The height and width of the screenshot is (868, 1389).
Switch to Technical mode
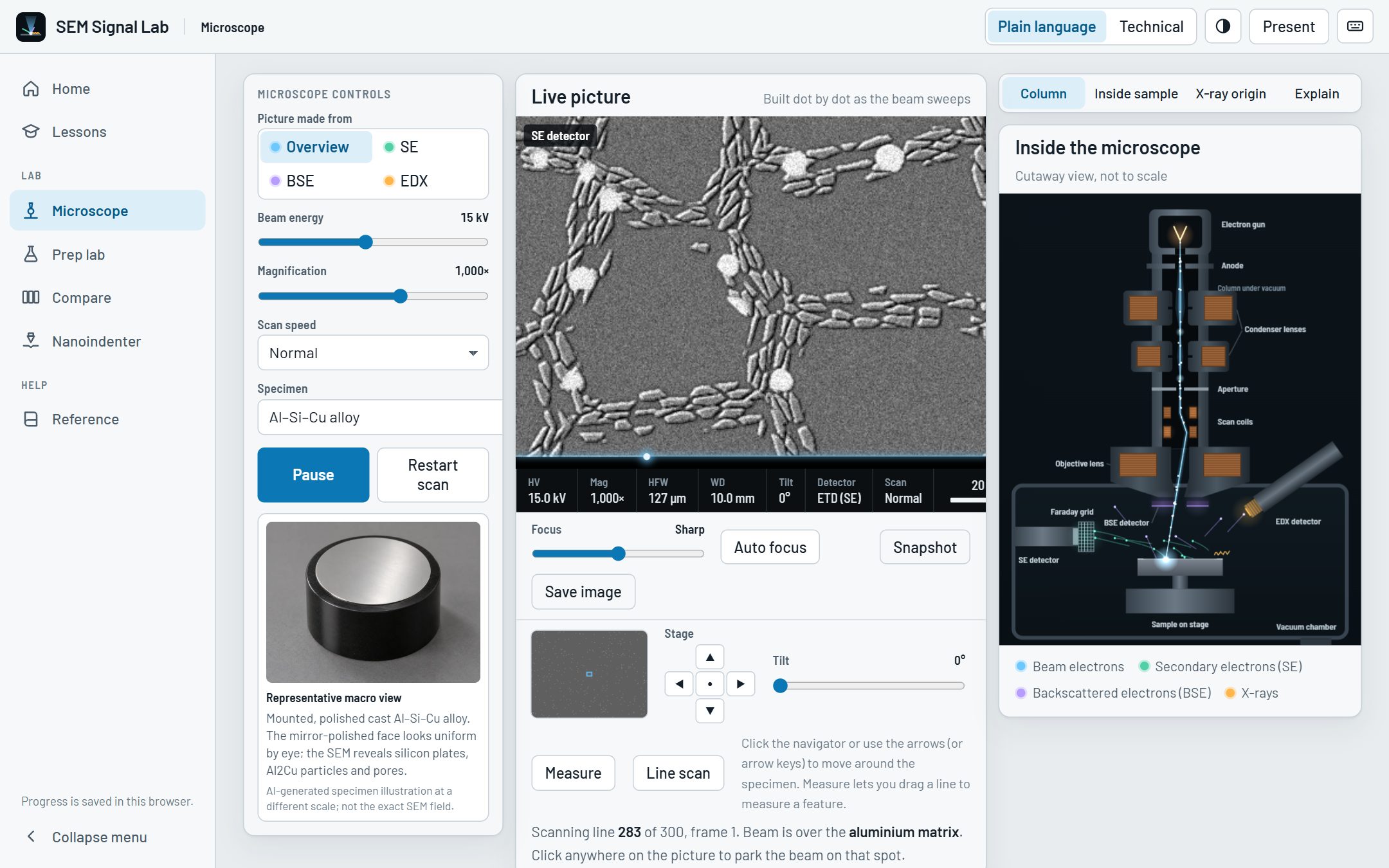[1151, 26]
